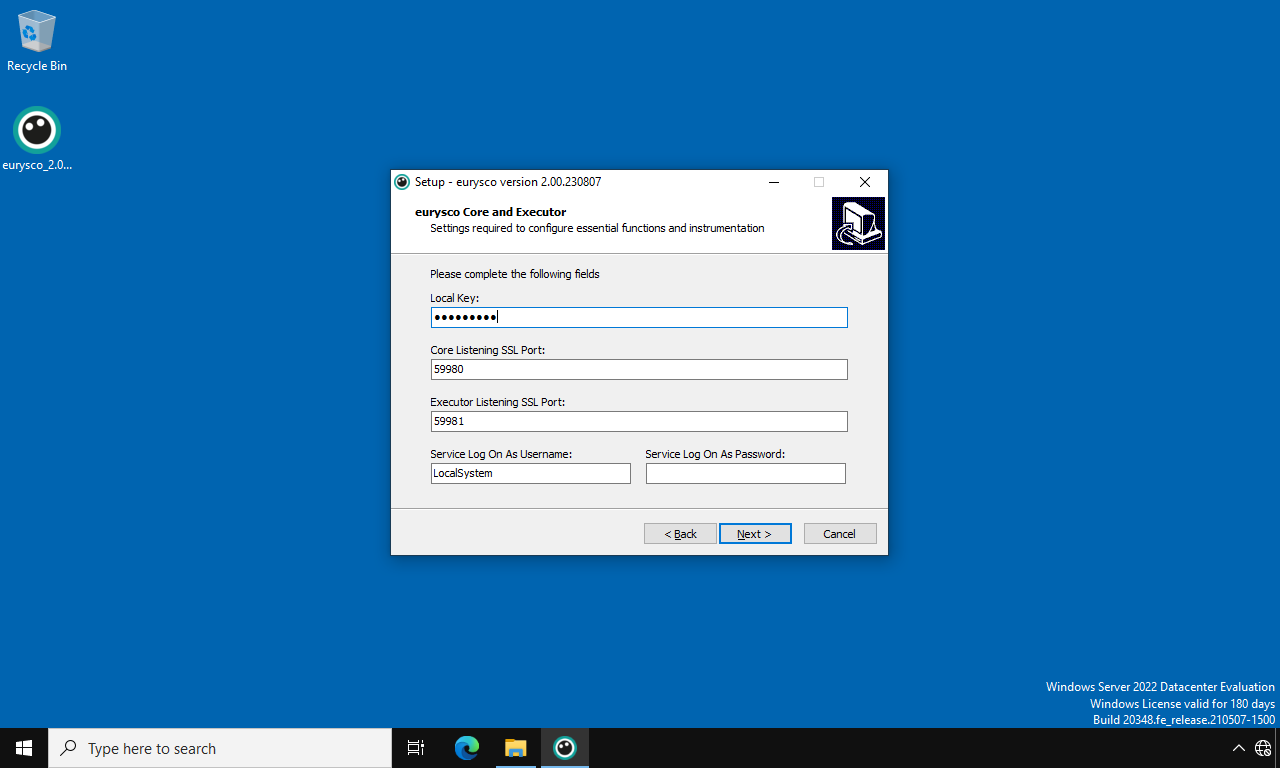Go back with the Back button
Viewport: 1280px width, 768px height.
(x=680, y=534)
